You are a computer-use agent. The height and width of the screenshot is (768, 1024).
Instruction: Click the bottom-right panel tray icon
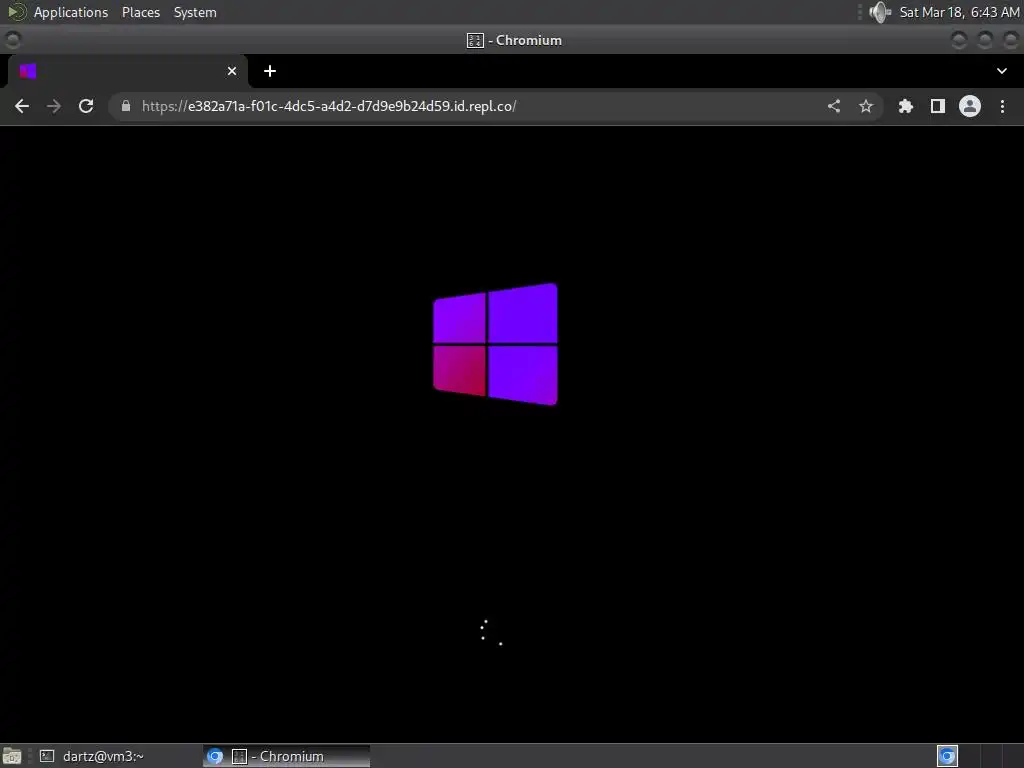coord(948,756)
